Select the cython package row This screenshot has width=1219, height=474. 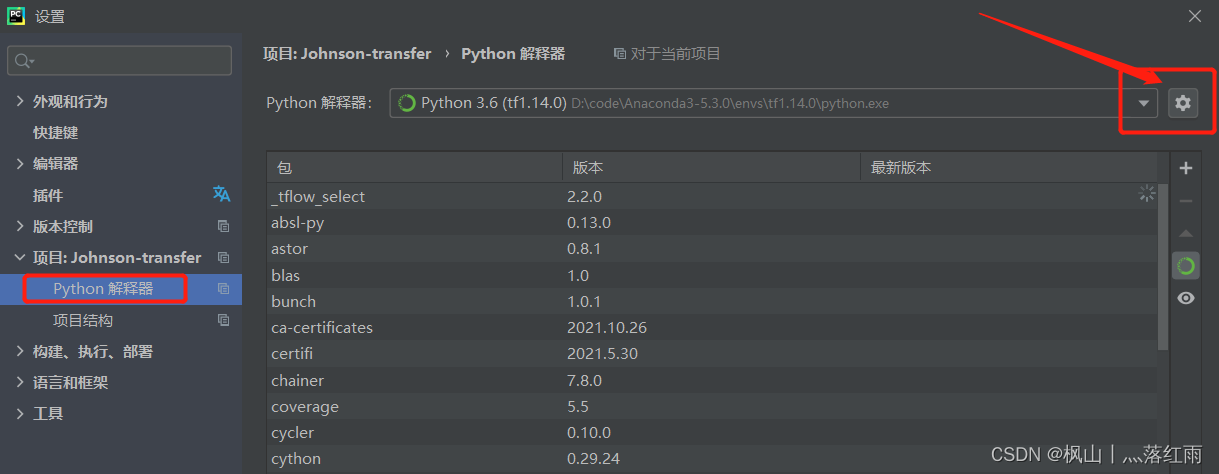tap(712, 459)
